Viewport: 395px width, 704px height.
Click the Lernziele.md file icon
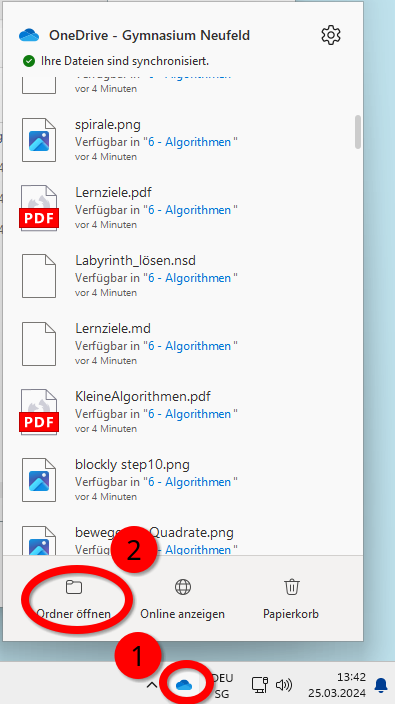[x=39, y=344]
